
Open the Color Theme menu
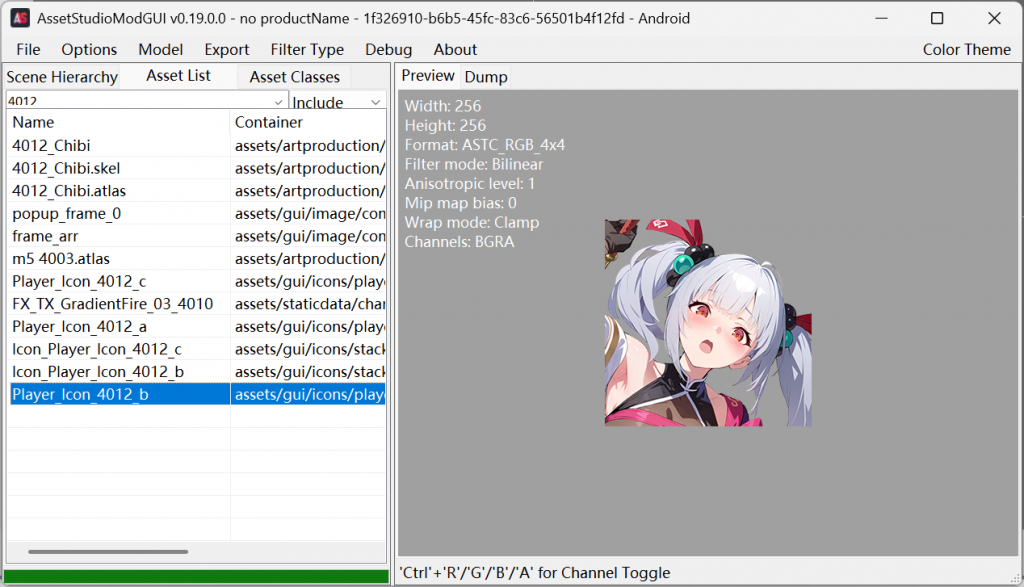click(967, 50)
